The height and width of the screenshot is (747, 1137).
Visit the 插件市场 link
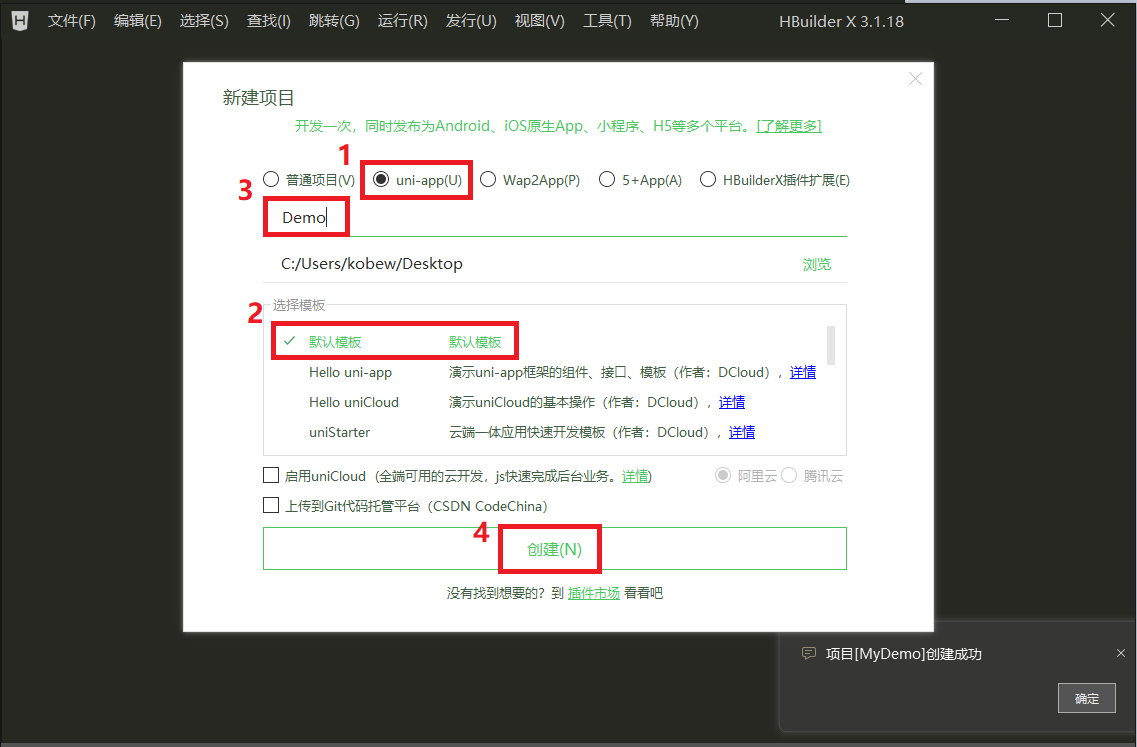click(595, 592)
